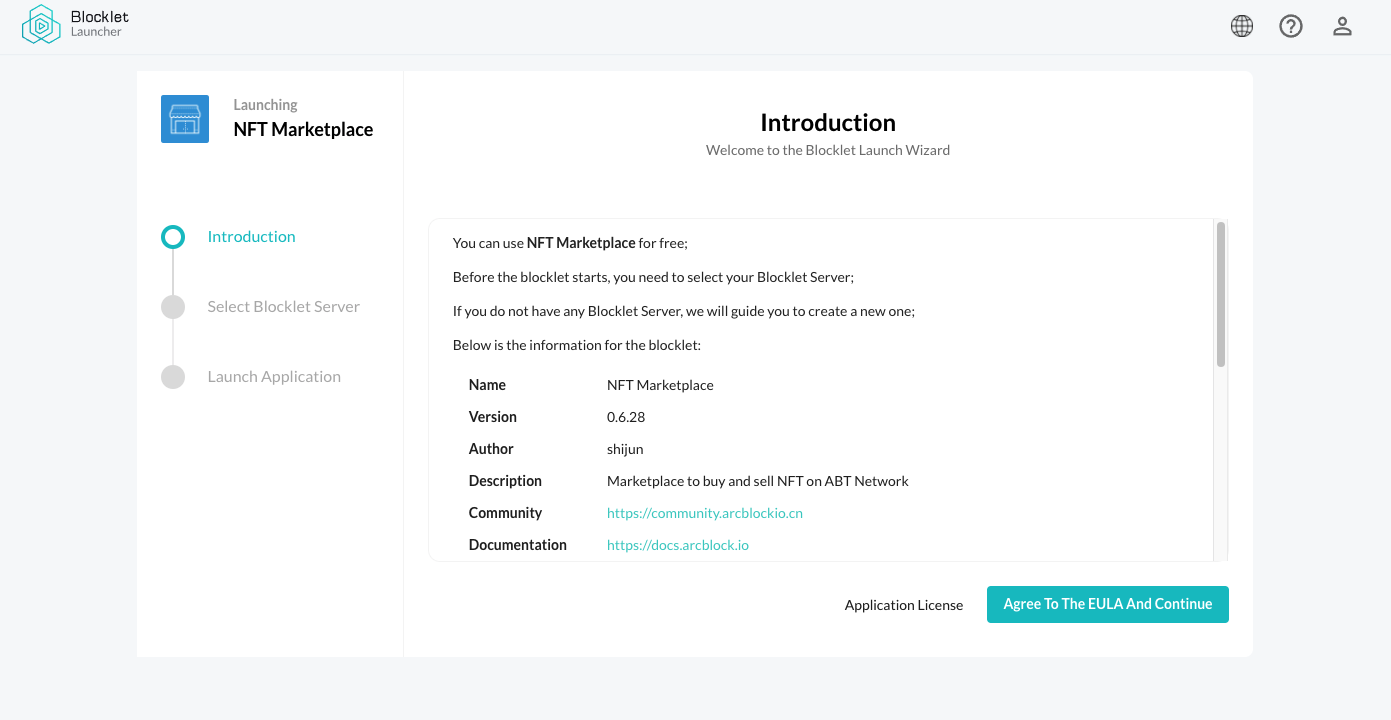Click the Select Blocklet Server step circle

point(173,306)
